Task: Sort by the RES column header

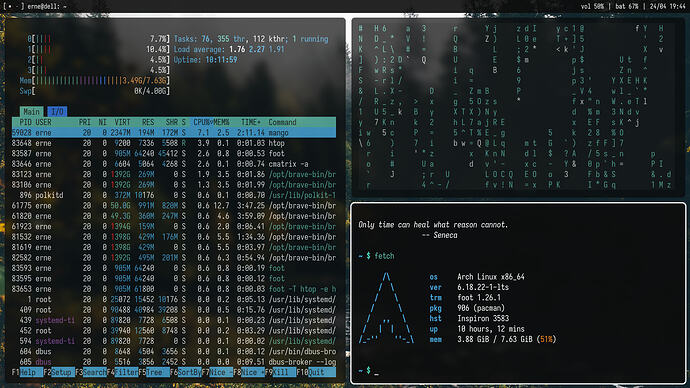Action: click(148, 122)
